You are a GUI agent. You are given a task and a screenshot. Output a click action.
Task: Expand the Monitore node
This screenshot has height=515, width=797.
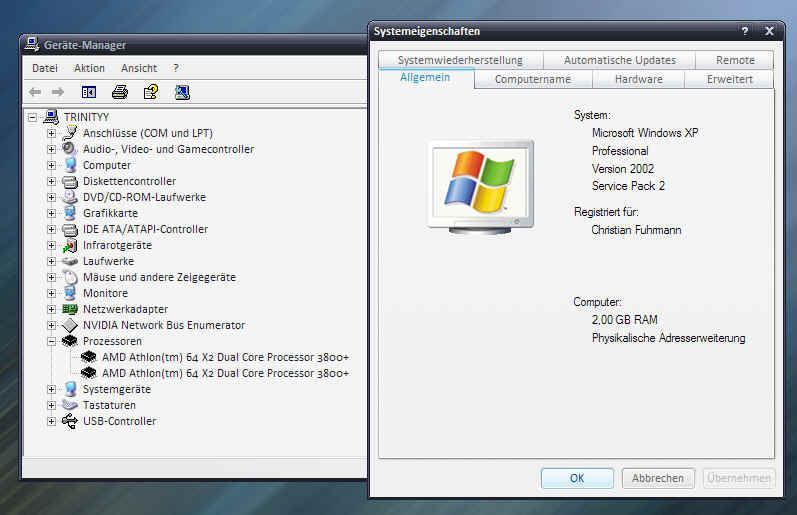pyautogui.click(x=51, y=293)
